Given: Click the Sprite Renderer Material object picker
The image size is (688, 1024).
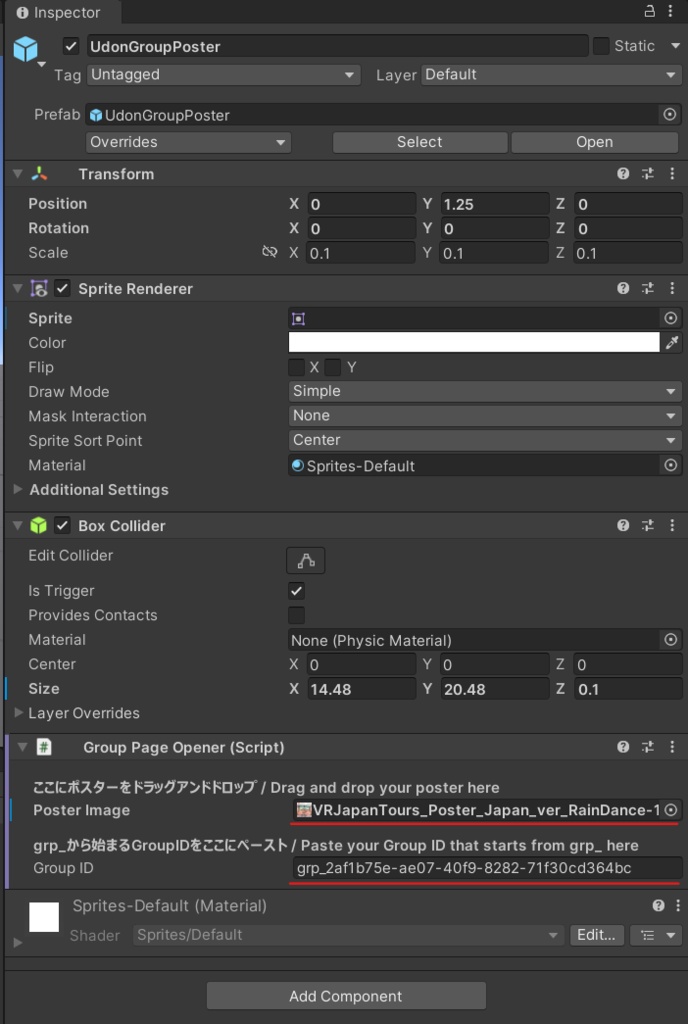Looking at the screenshot, I should tap(670, 465).
